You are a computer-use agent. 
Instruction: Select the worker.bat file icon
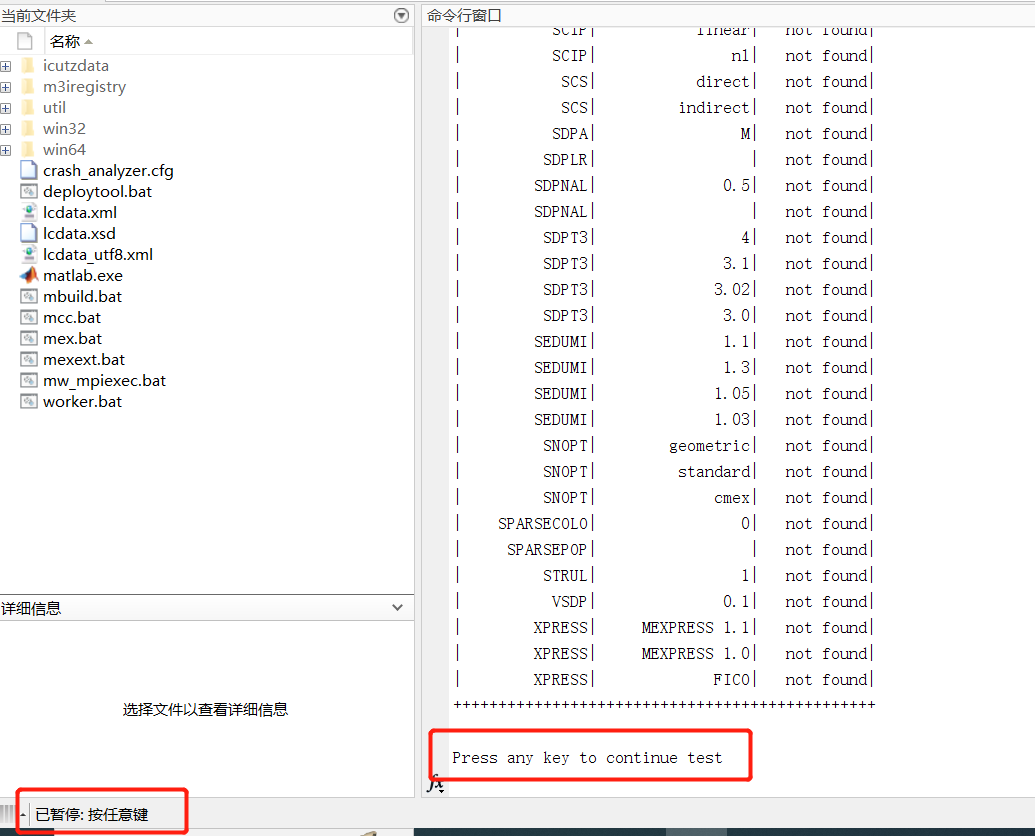point(30,401)
